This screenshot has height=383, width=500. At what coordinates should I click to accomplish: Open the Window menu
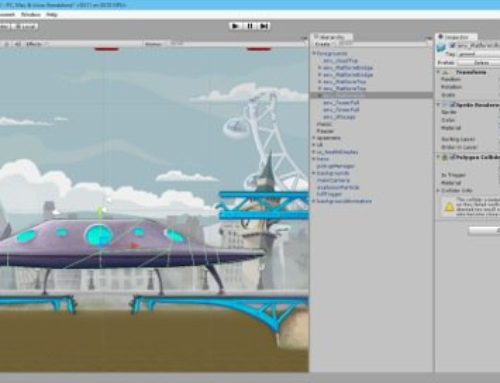(x=31, y=15)
